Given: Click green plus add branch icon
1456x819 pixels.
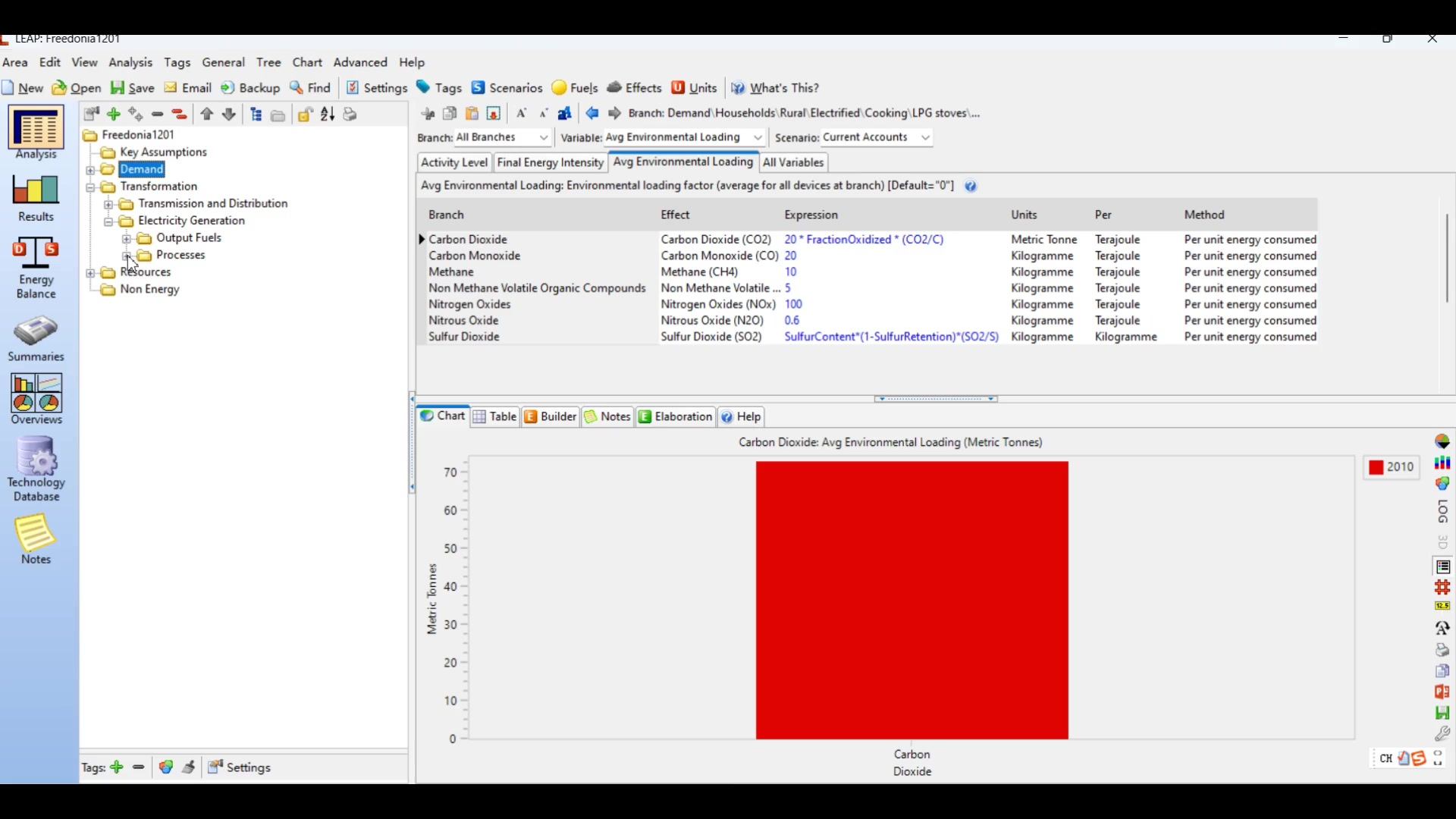Looking at the screenshot, I should pyautogui.click(x=114, y=115).
